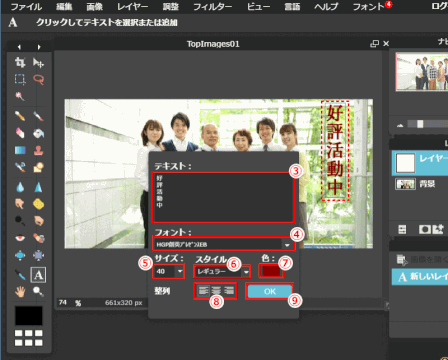Select the レイヤー text layer thumbnail
The height and width of the screenshot is (360, 448).
tap(405, 163)
